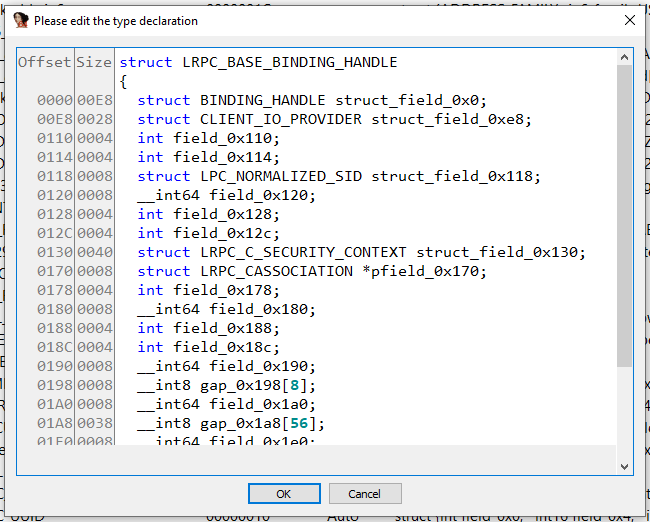Click the OK button
This screenshot has height=522, width=650.
(284, 493)
